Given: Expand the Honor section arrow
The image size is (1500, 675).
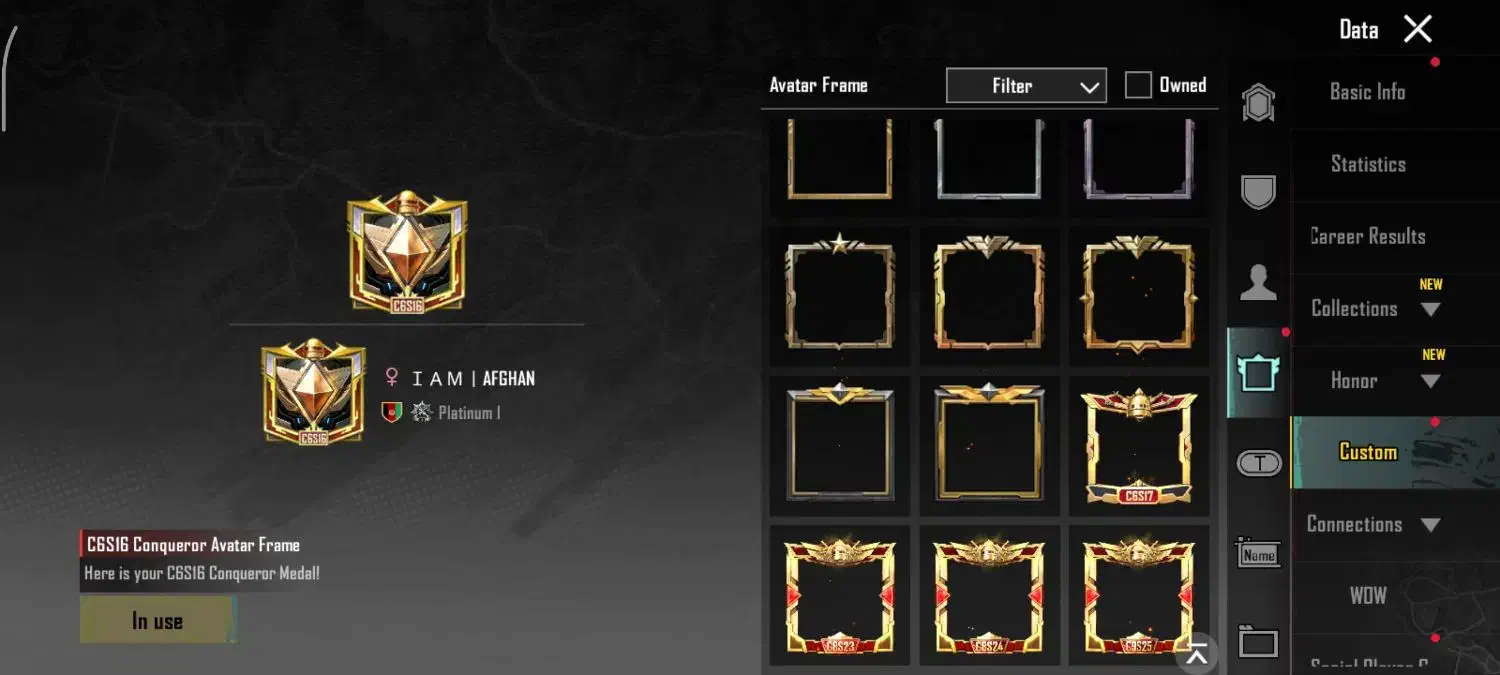Looking at the screenshot, I should pyautogui.click(x=1430, y=381).
